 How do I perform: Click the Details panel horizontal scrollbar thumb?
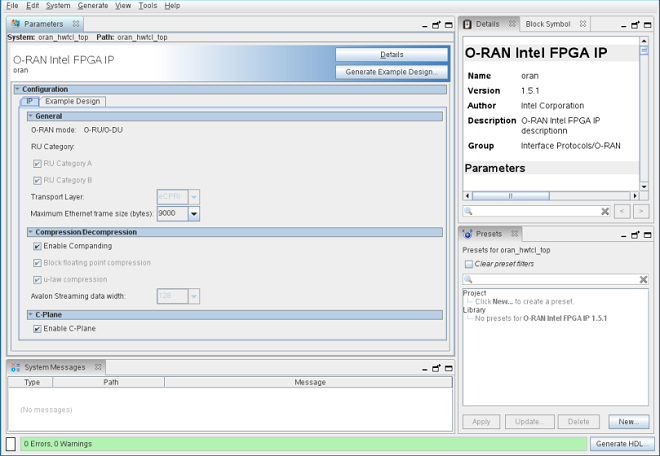[x=511, y=196]
